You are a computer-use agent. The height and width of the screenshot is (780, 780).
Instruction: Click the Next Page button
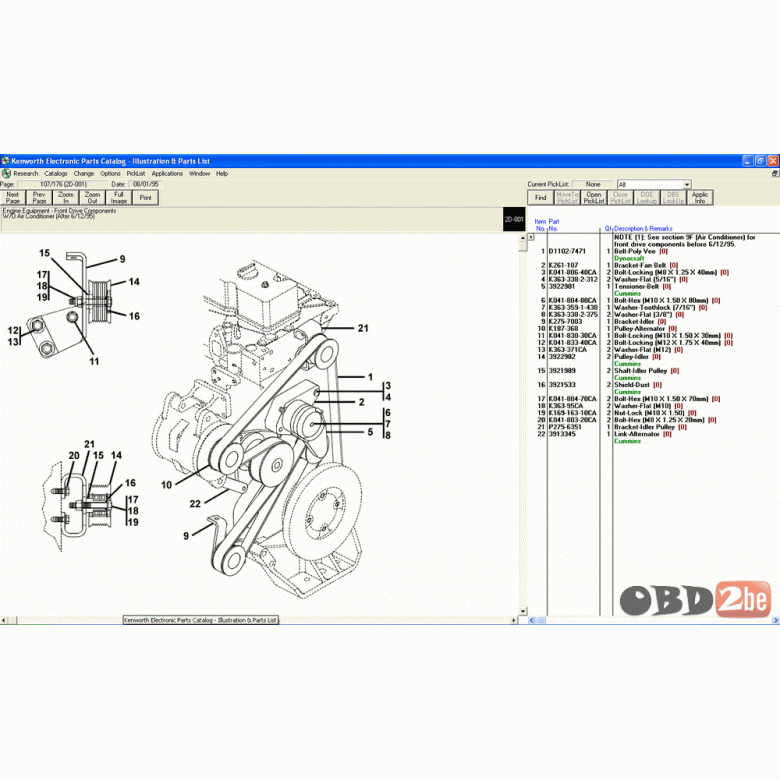tap(13, 197)
